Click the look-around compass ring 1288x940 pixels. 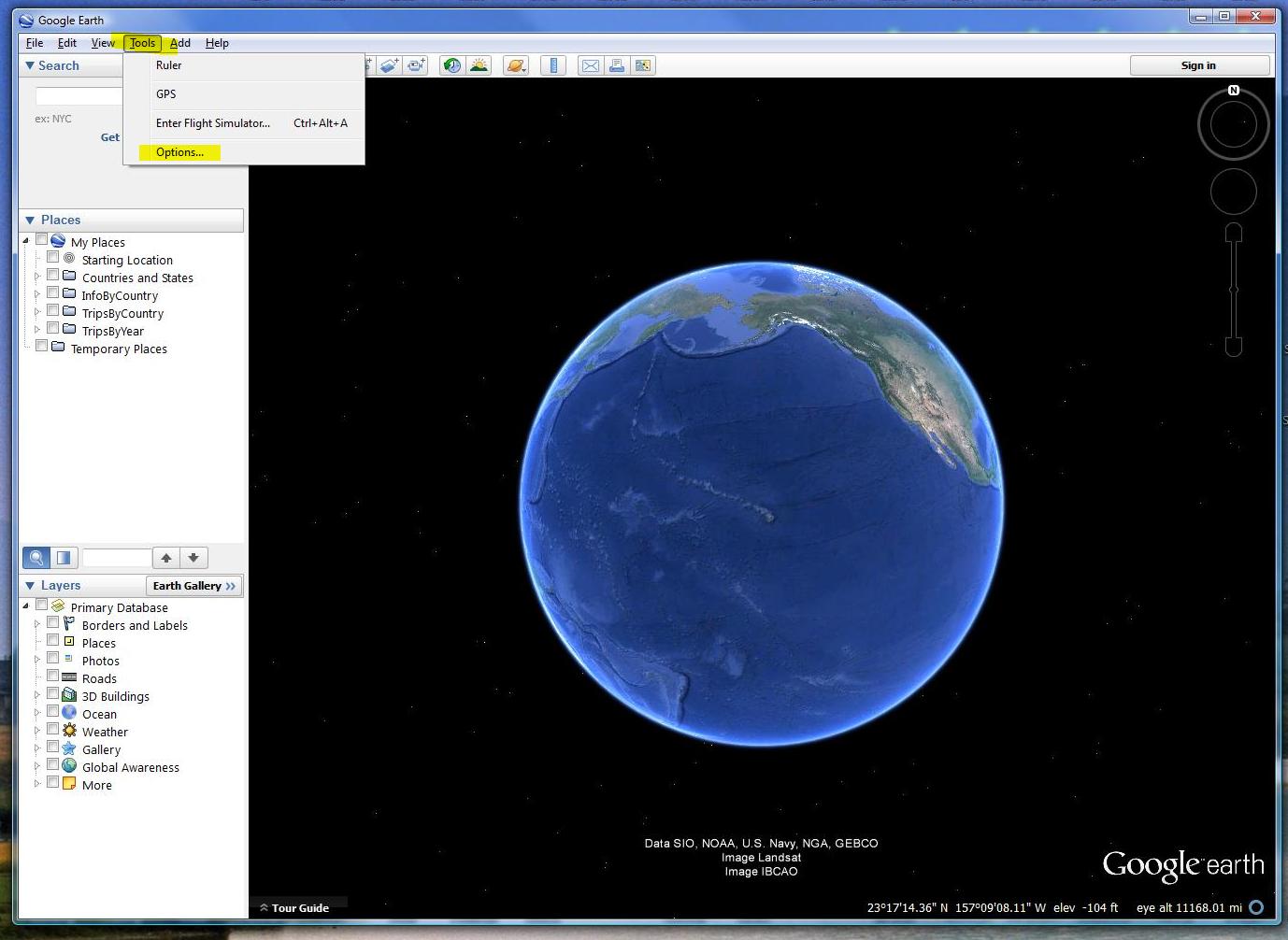[x=1234, y=124]
